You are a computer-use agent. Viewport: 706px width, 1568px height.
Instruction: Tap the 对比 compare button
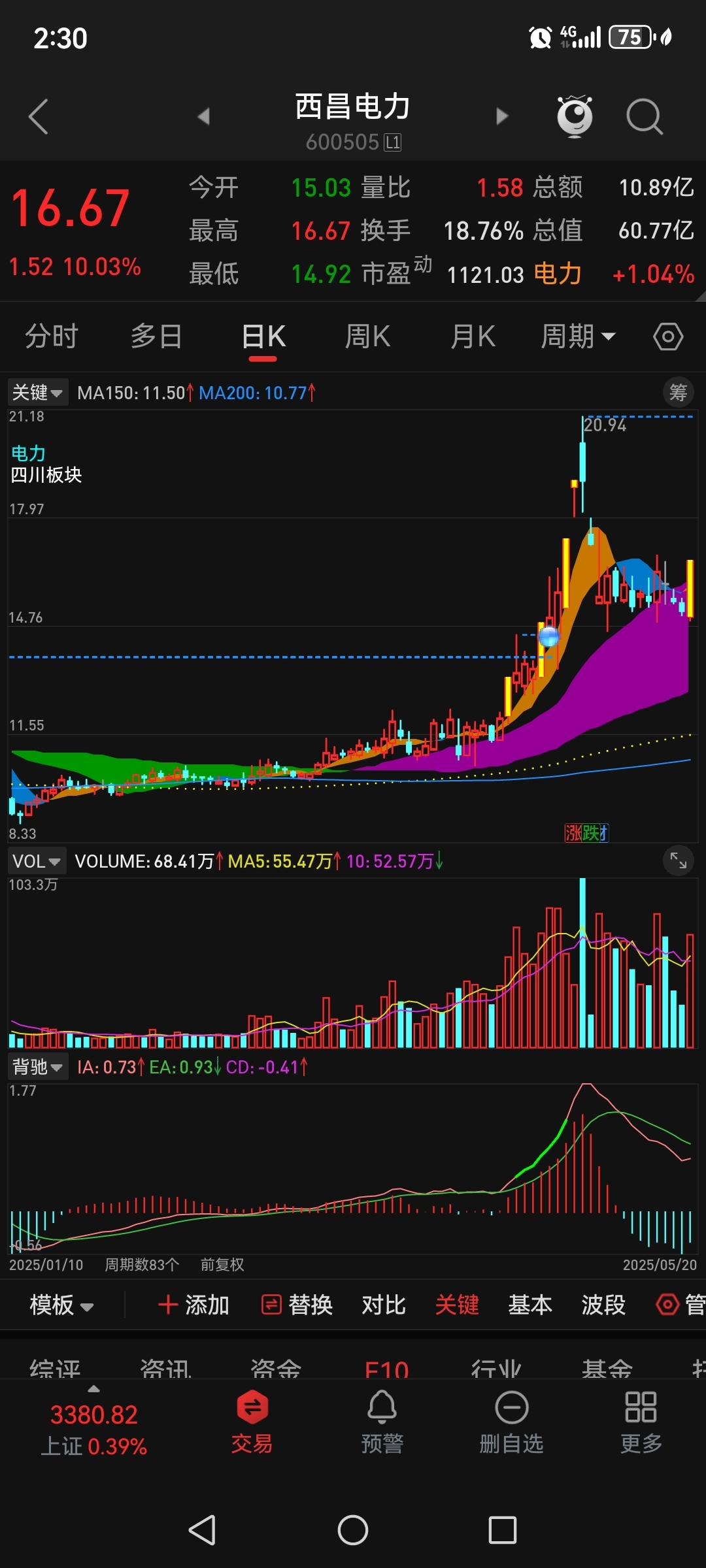click(x=384, y=1305)
